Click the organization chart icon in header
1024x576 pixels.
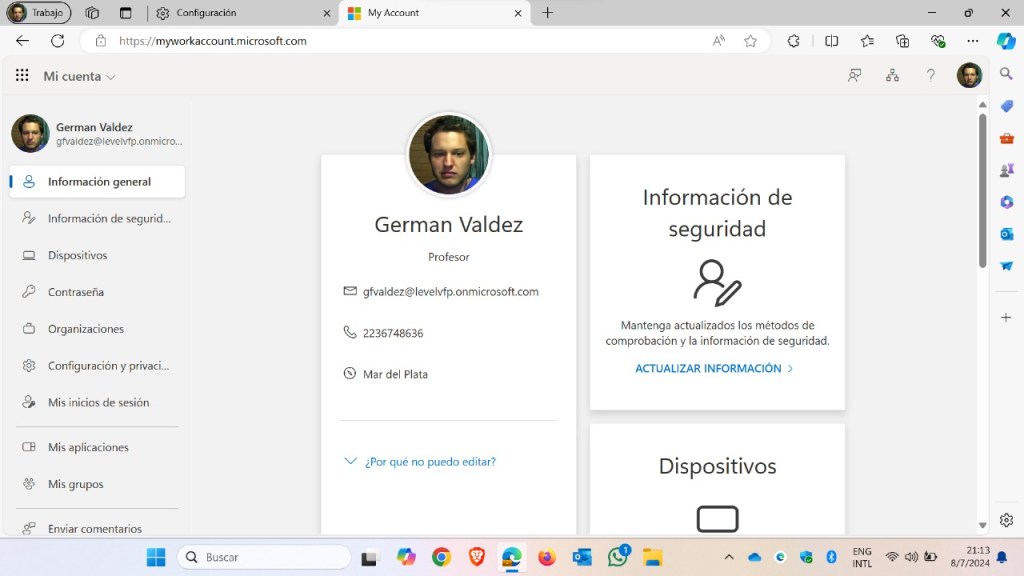pos(892,76)
